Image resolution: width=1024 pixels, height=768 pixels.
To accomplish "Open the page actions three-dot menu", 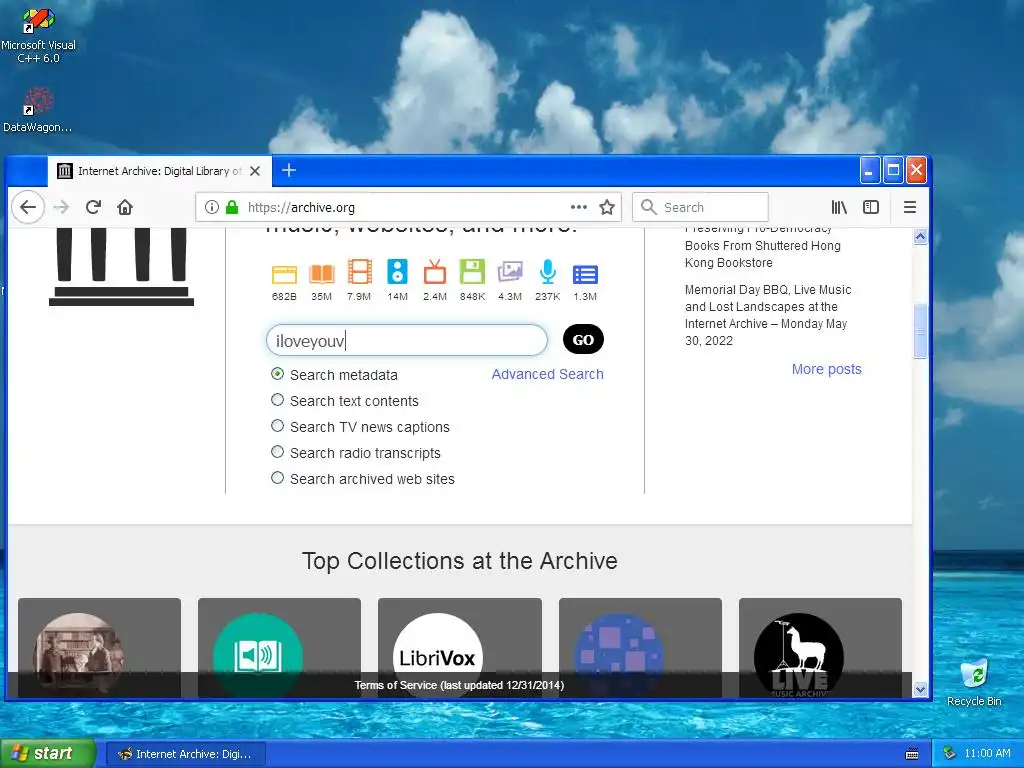I will (x=579, y=207).
